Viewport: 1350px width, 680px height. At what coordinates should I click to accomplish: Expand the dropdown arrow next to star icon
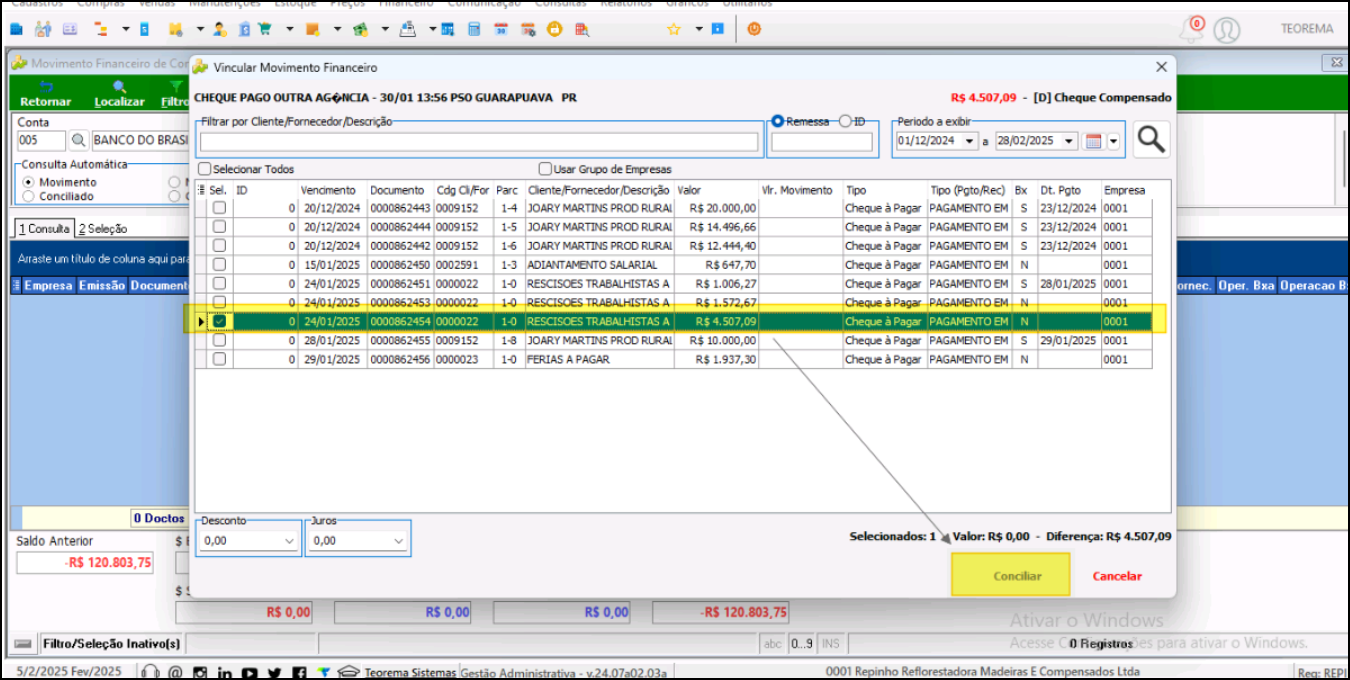pyautogui.click(x=697, y=29)
